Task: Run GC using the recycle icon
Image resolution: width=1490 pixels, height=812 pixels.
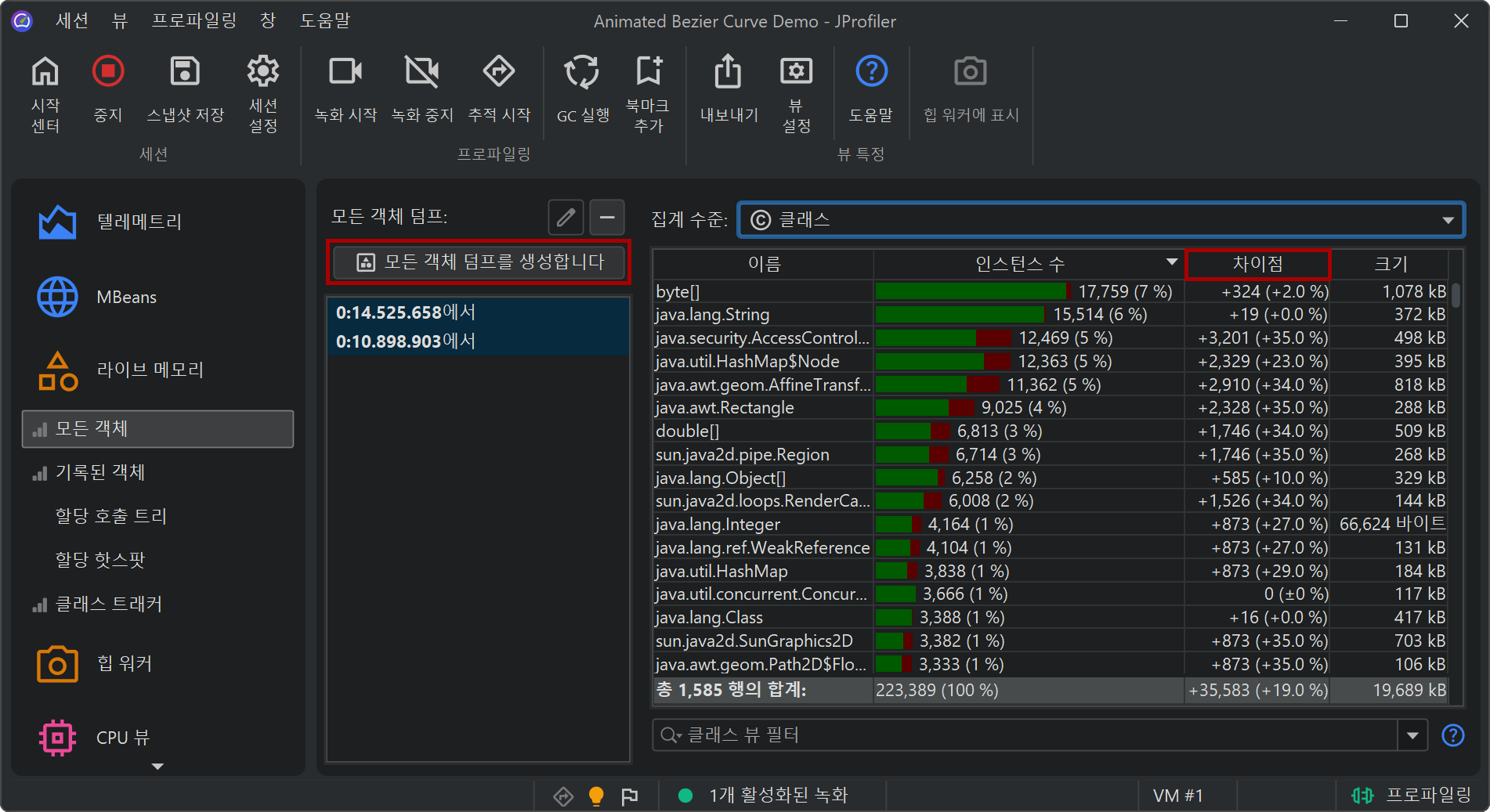Action: pyautogui.click(x=582, y=73)
